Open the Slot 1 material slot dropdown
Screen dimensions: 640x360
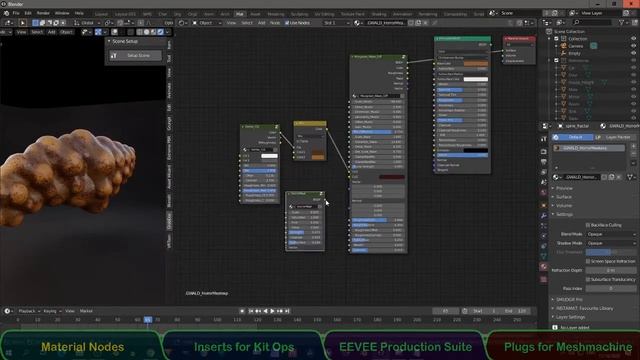[337, 23]
